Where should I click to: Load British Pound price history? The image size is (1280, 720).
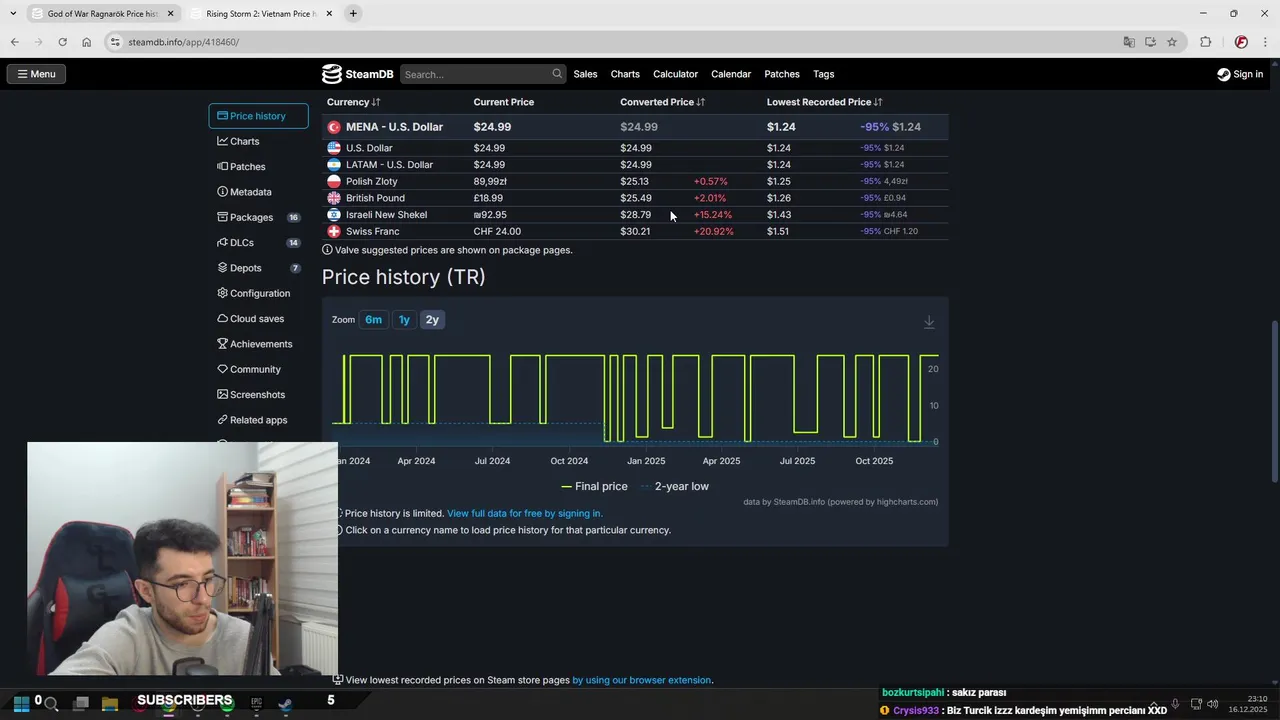375,198
